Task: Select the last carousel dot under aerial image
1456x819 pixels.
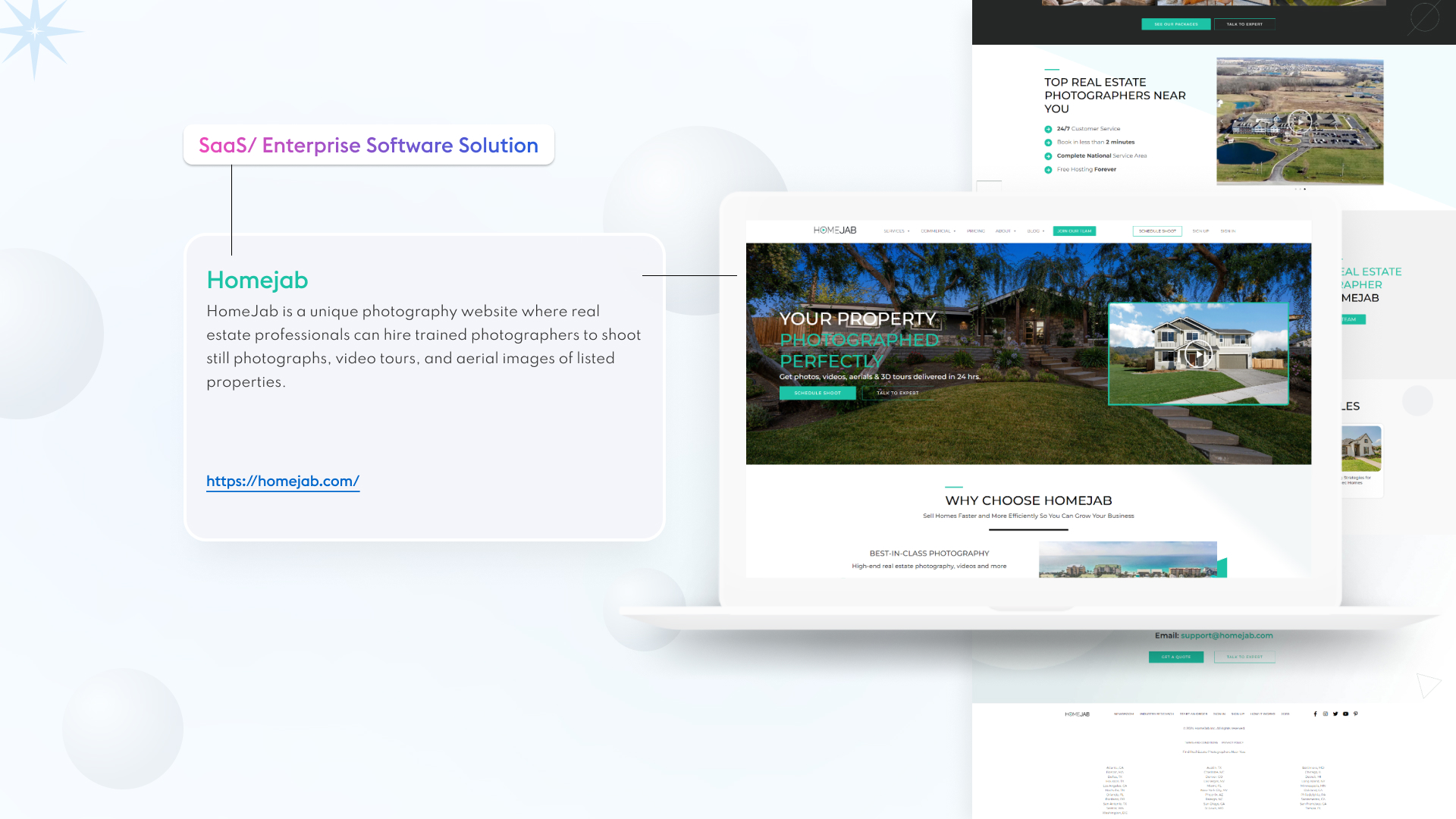Action: click(x=1305, y=189)
